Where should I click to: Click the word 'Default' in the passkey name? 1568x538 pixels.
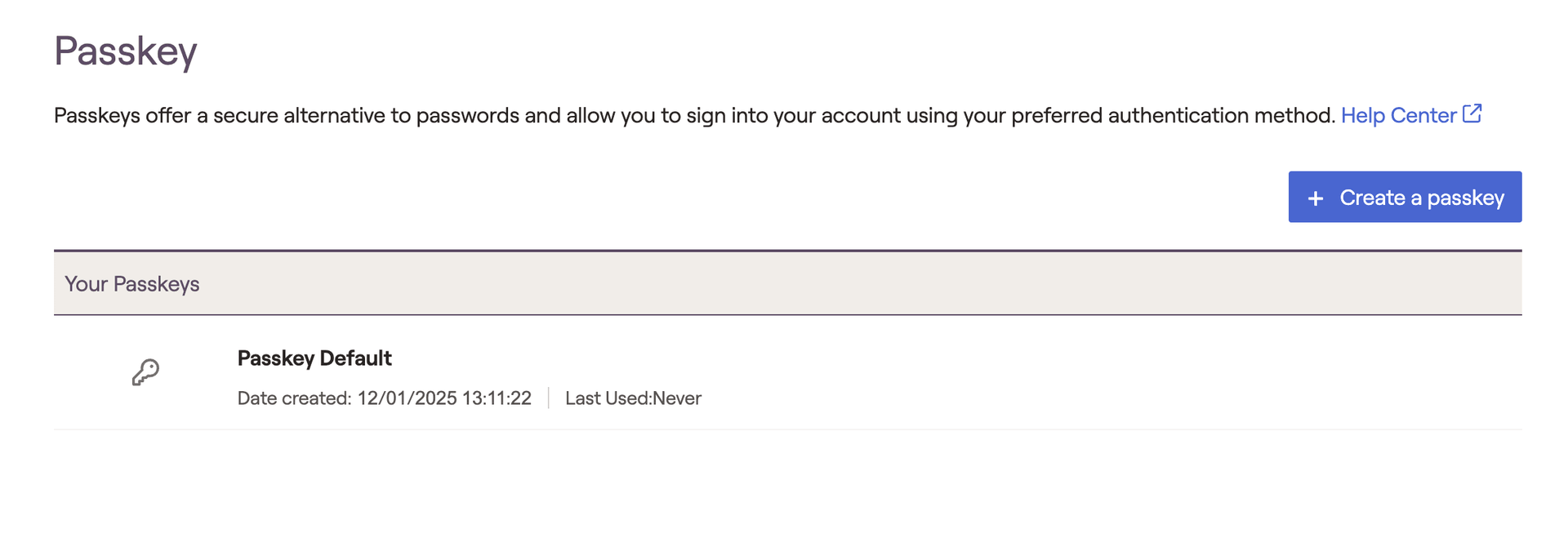(355, 358)
